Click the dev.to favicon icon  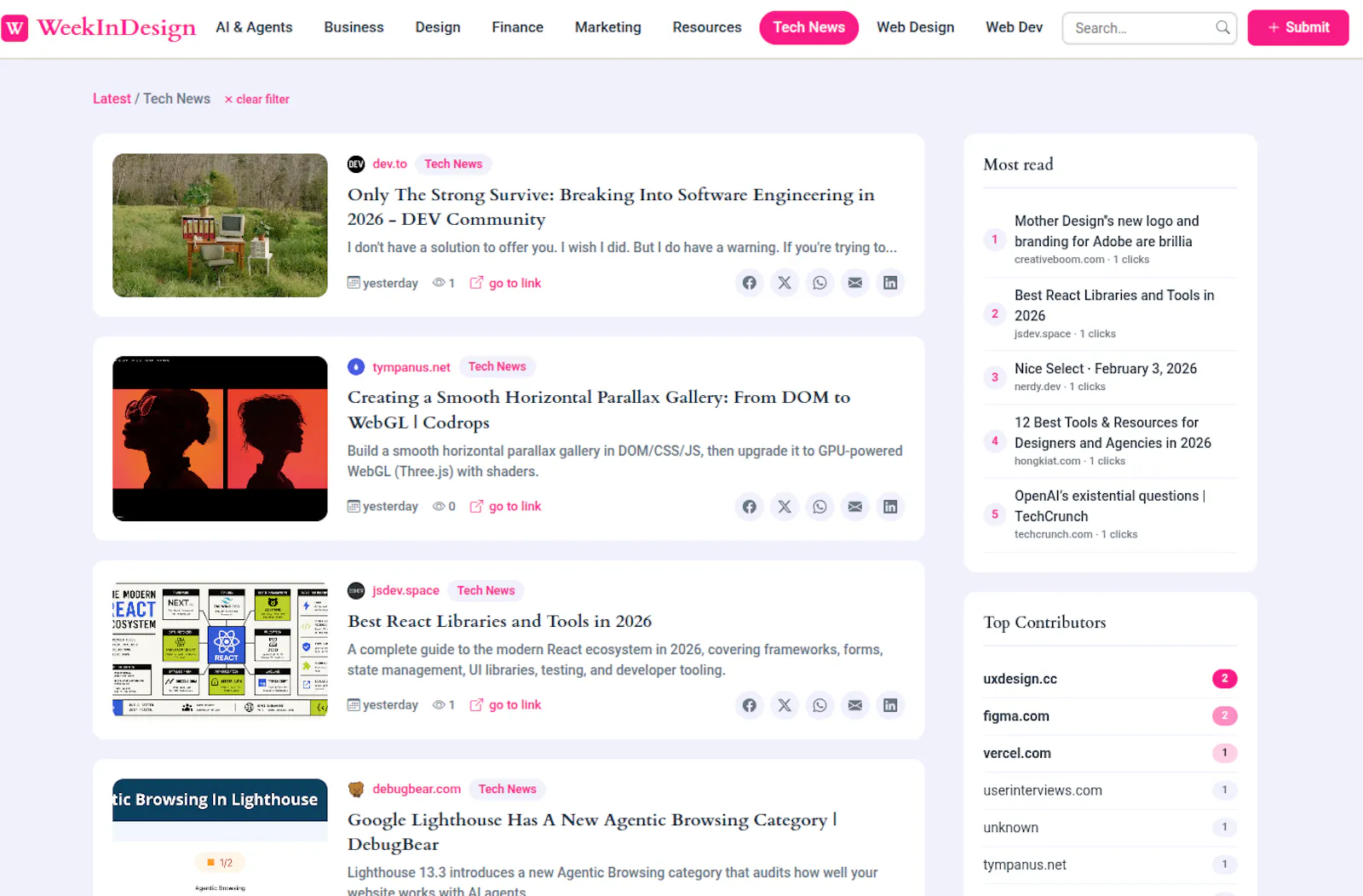356,164
